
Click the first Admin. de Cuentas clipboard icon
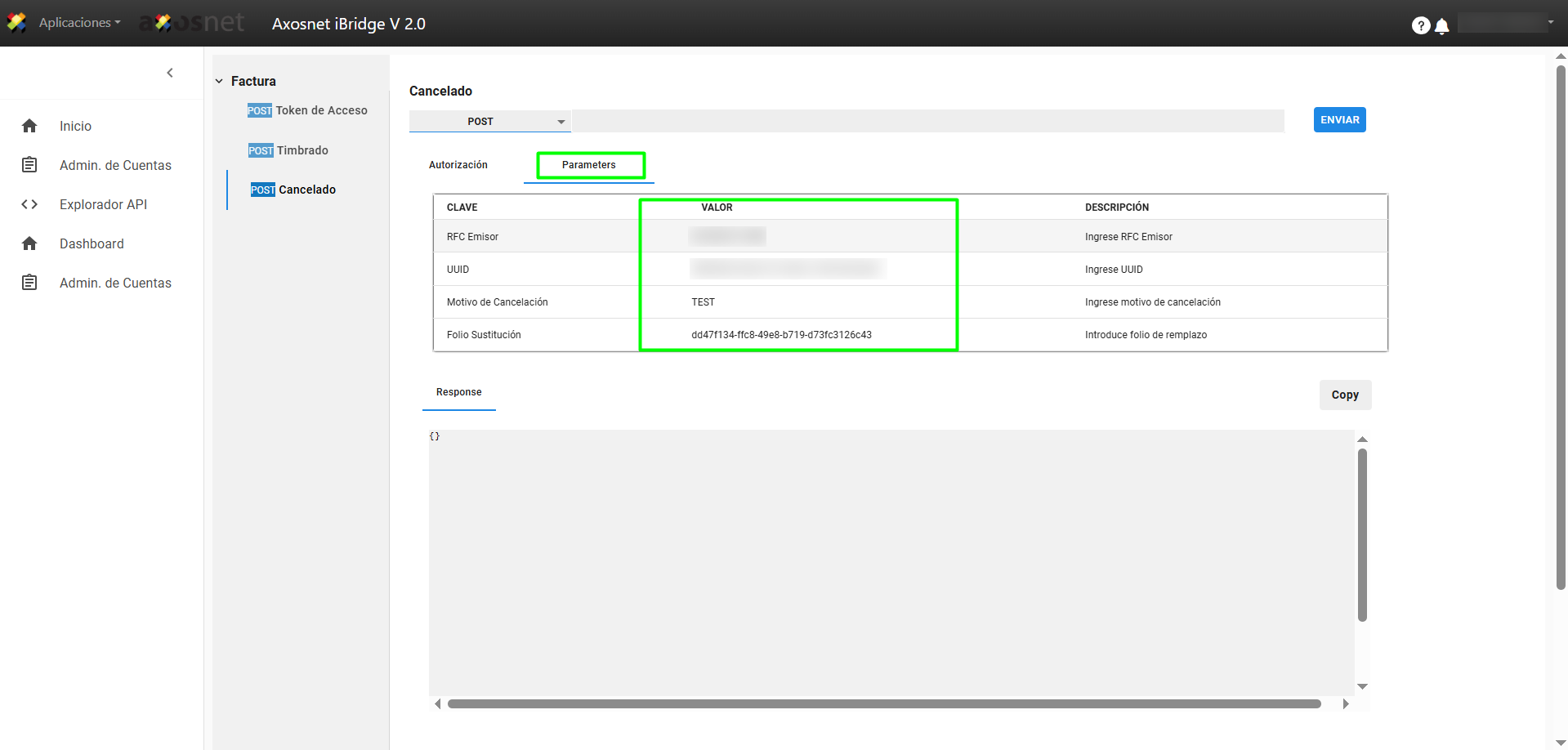(29, 165)
